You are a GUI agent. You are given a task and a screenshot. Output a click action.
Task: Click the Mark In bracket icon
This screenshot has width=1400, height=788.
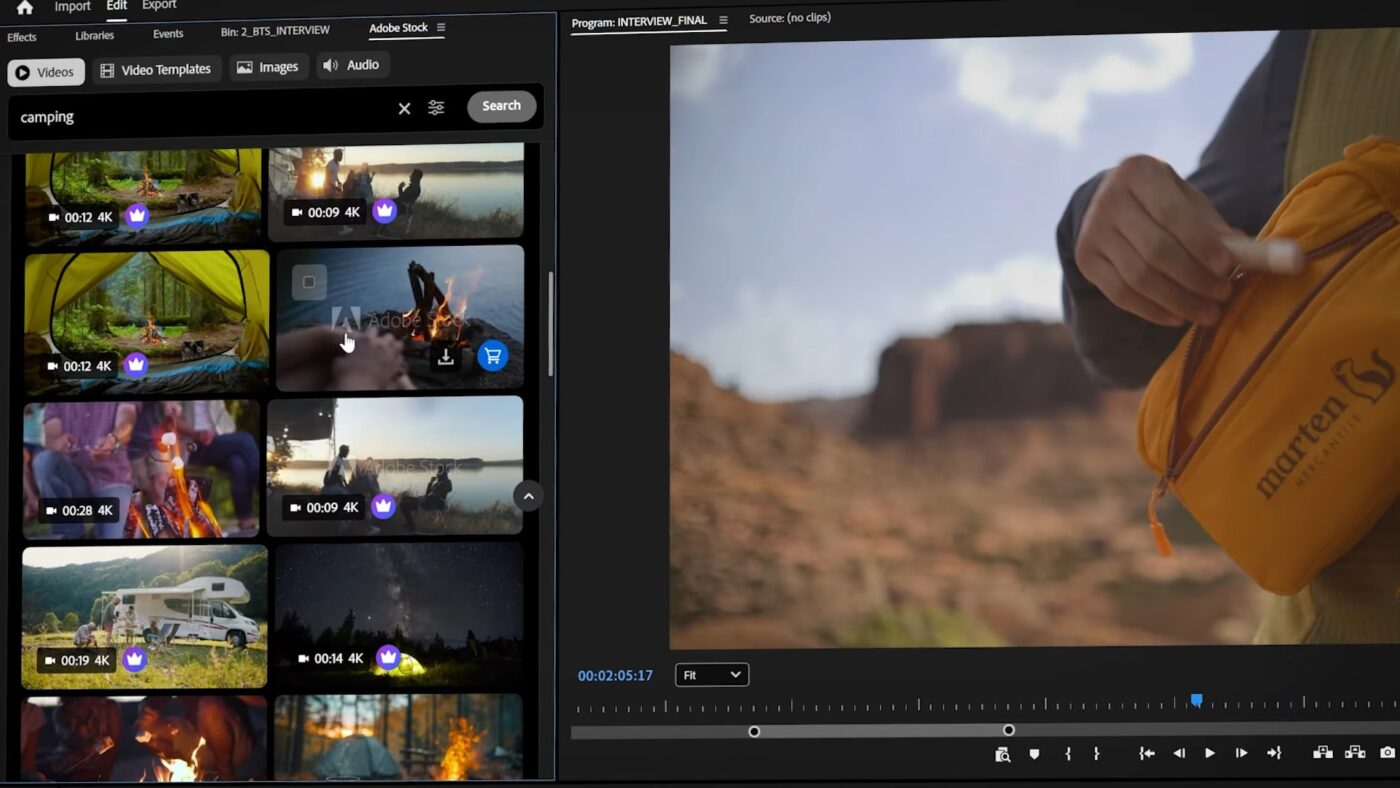[1068, 754]
